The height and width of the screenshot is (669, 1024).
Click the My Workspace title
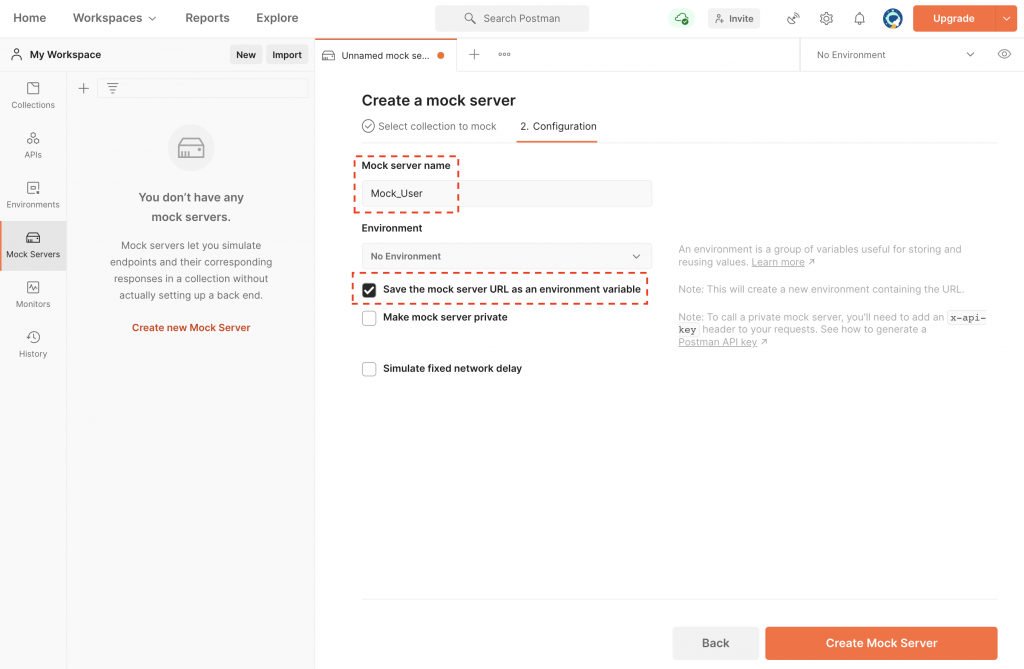point(65,54)
